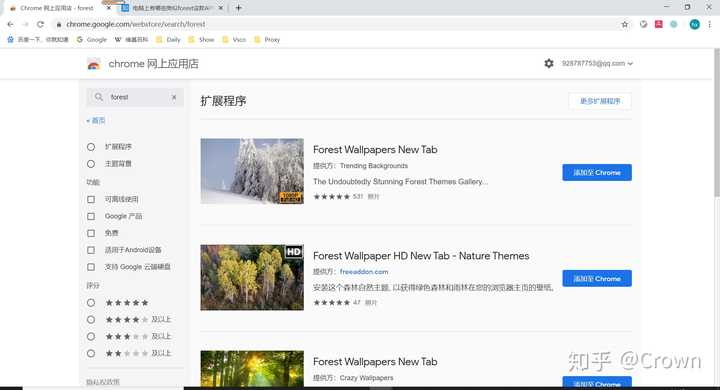Screen dimensions: 720x390
Task: Check the 支持 Google 云端硬盘 filter
Action: (91, 267)
